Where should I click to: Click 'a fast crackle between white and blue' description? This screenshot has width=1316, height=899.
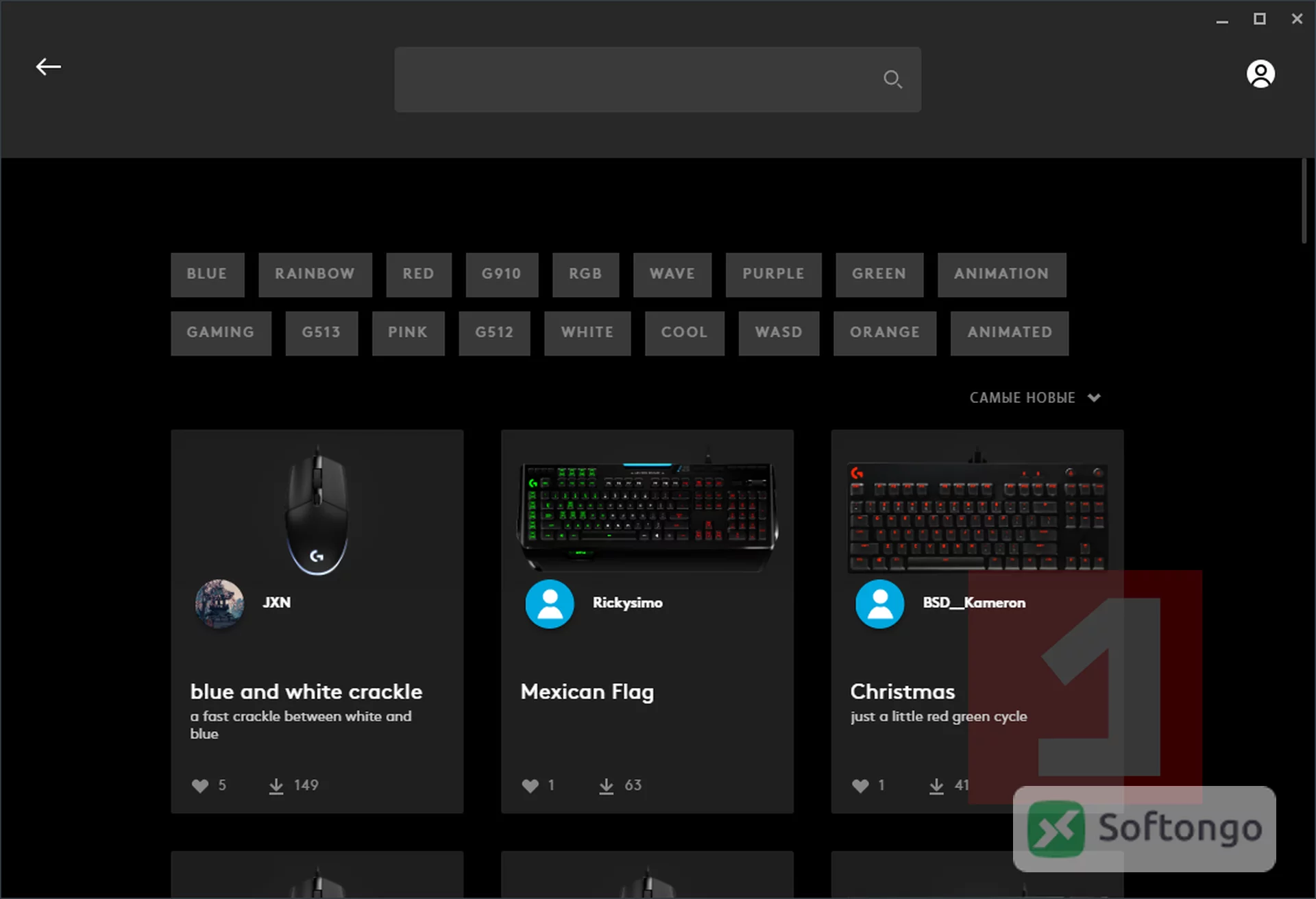point(301,725)
